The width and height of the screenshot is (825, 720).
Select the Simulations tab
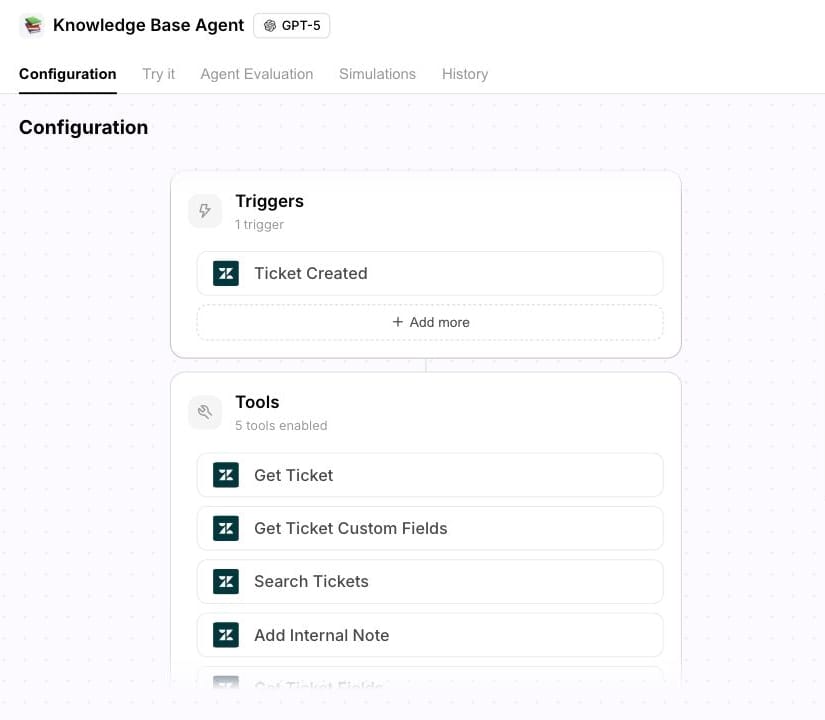pyautogui.click(x=377, y=74)
